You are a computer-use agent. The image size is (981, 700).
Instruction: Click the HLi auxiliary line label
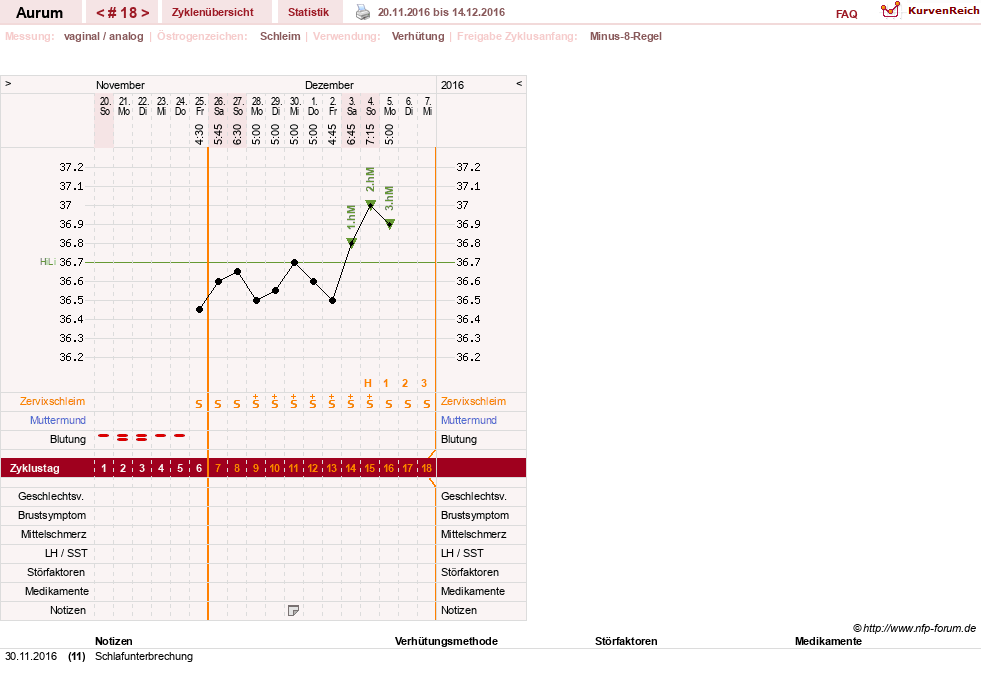[x=48, y=261]
